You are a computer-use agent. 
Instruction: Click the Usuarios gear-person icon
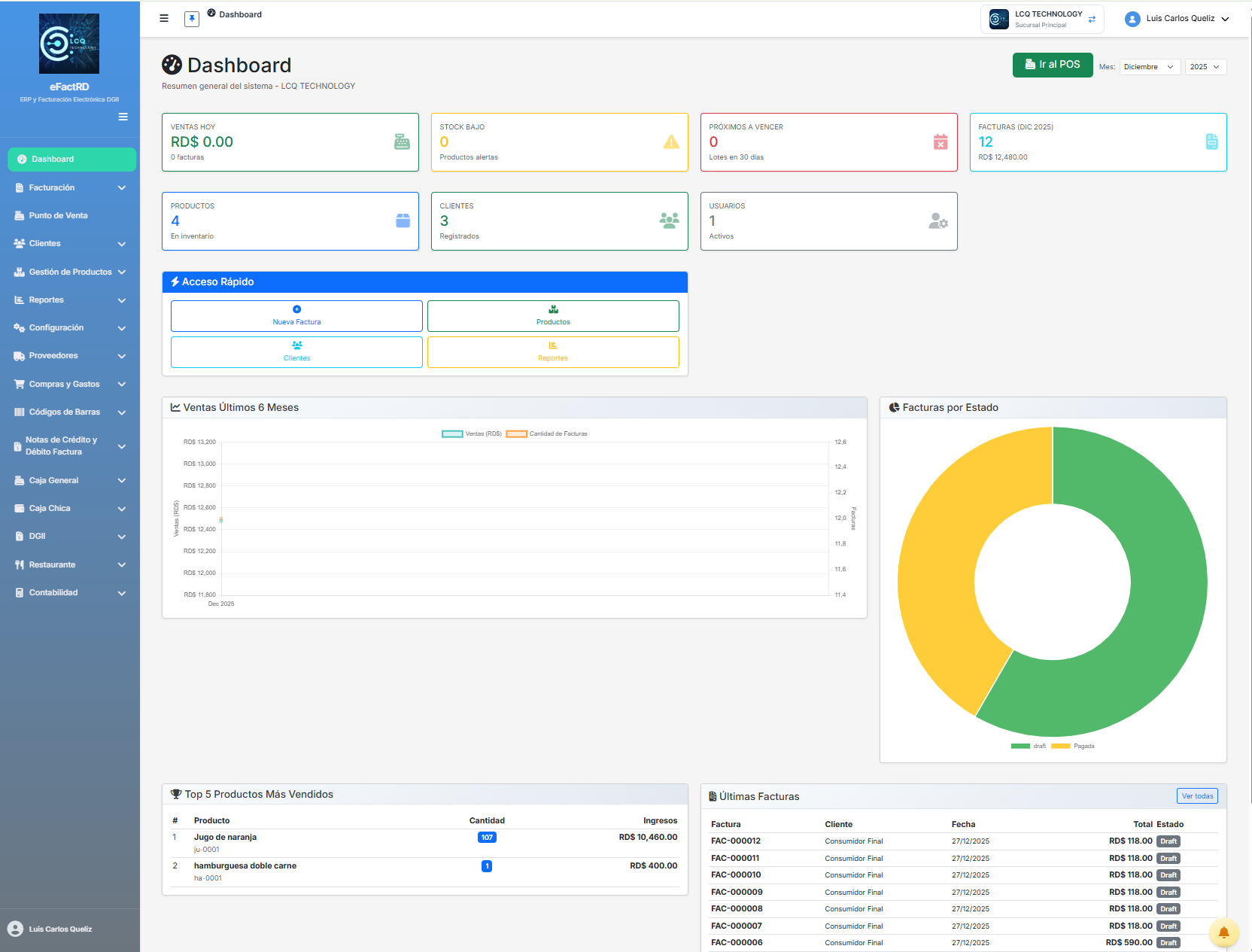[x=938, y=221]
